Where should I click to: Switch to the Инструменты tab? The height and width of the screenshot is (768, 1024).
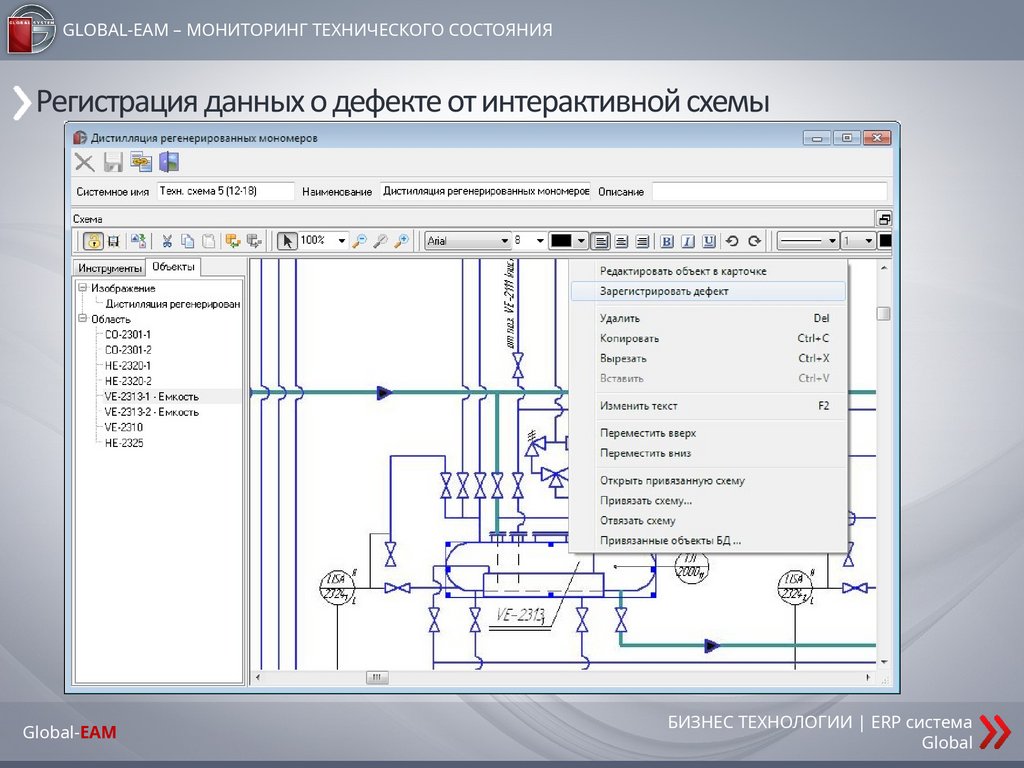coord(110,268)
